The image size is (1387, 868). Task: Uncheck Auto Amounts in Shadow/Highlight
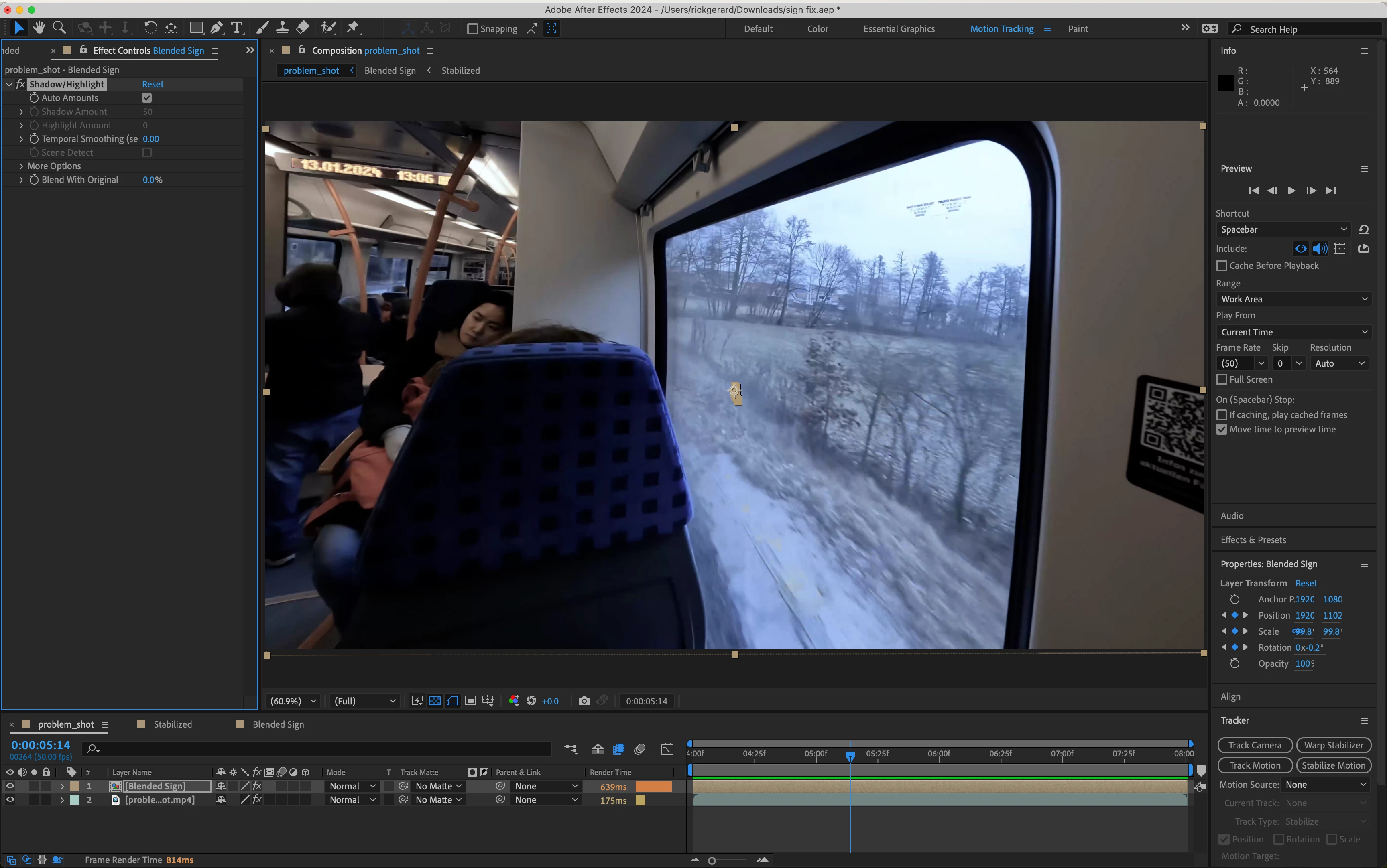coord(147,97)
